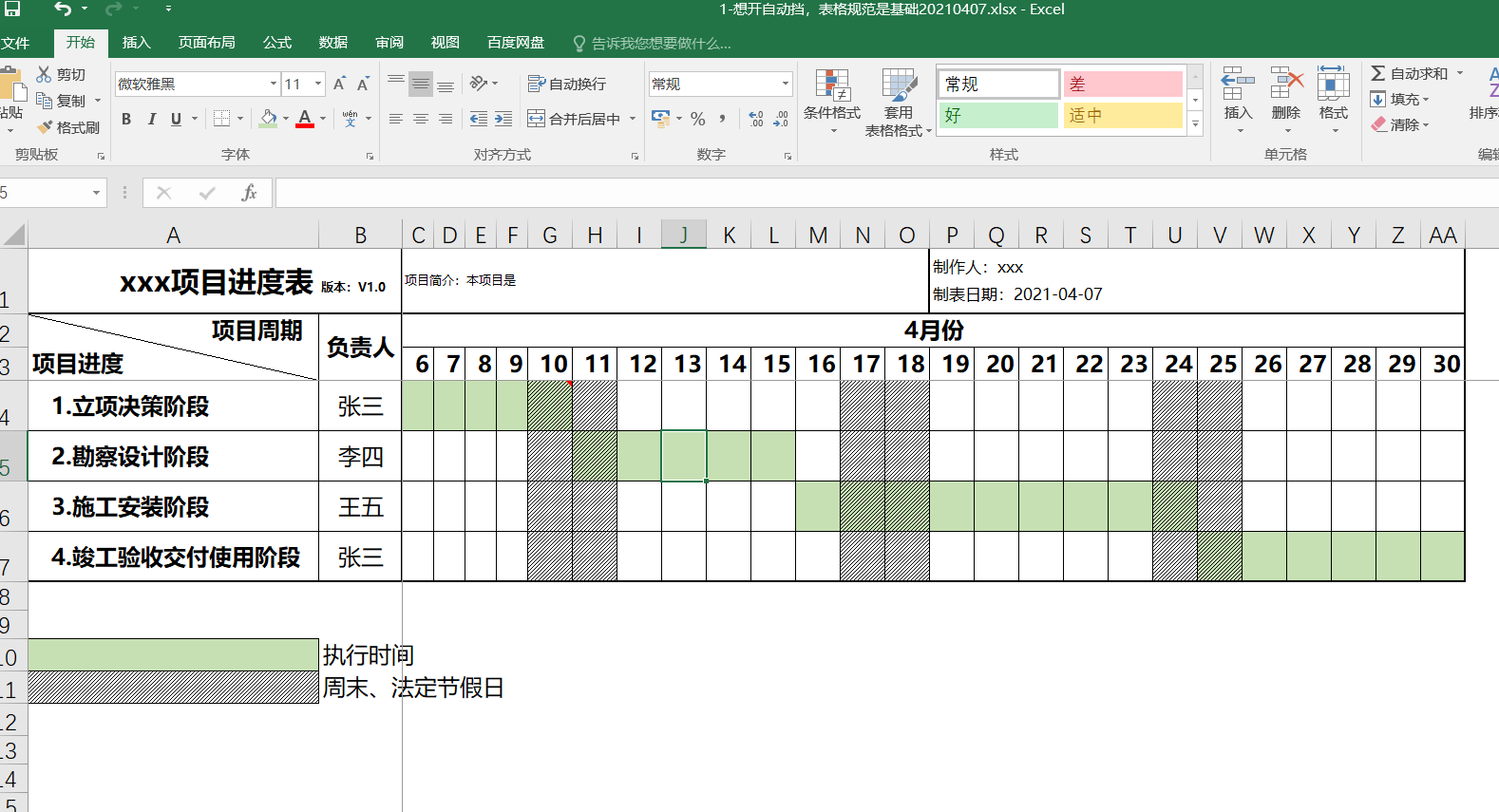Screen dimensions: 1499x812
Task: Open Conditional Formatting (条件格式)
Action: click(x=832, y=100)
